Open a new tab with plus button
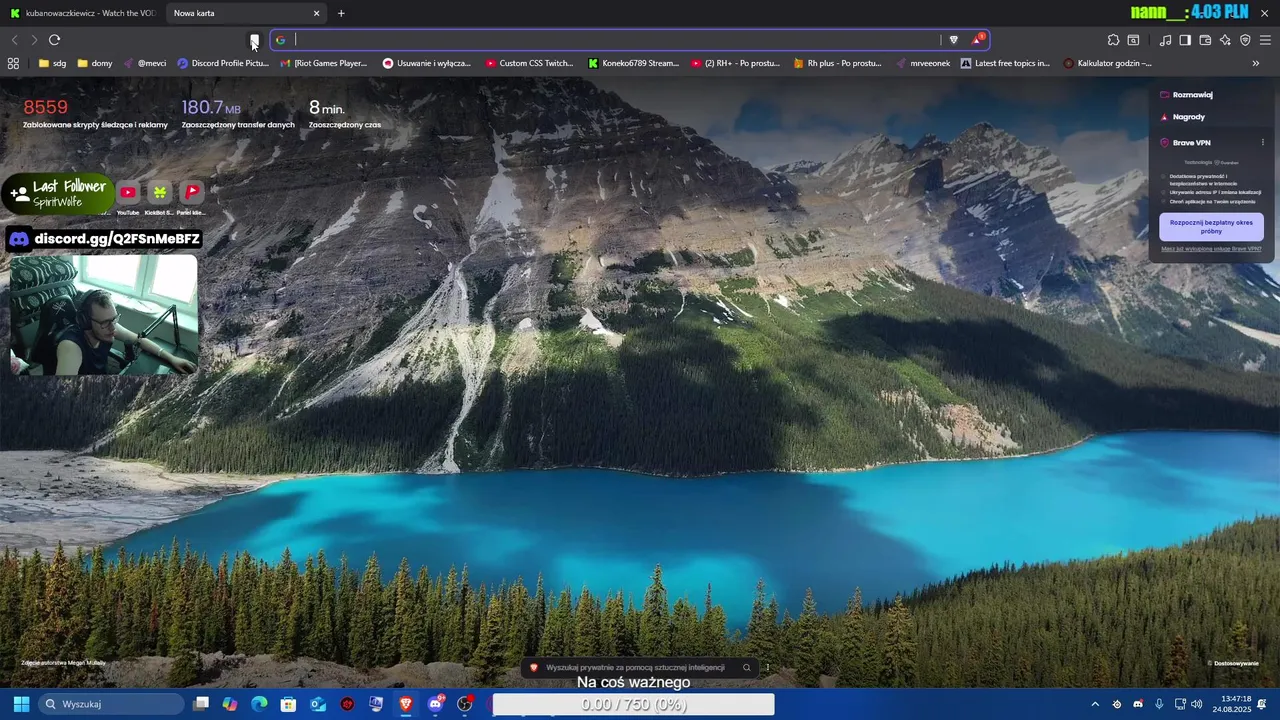 click(341, 13)
